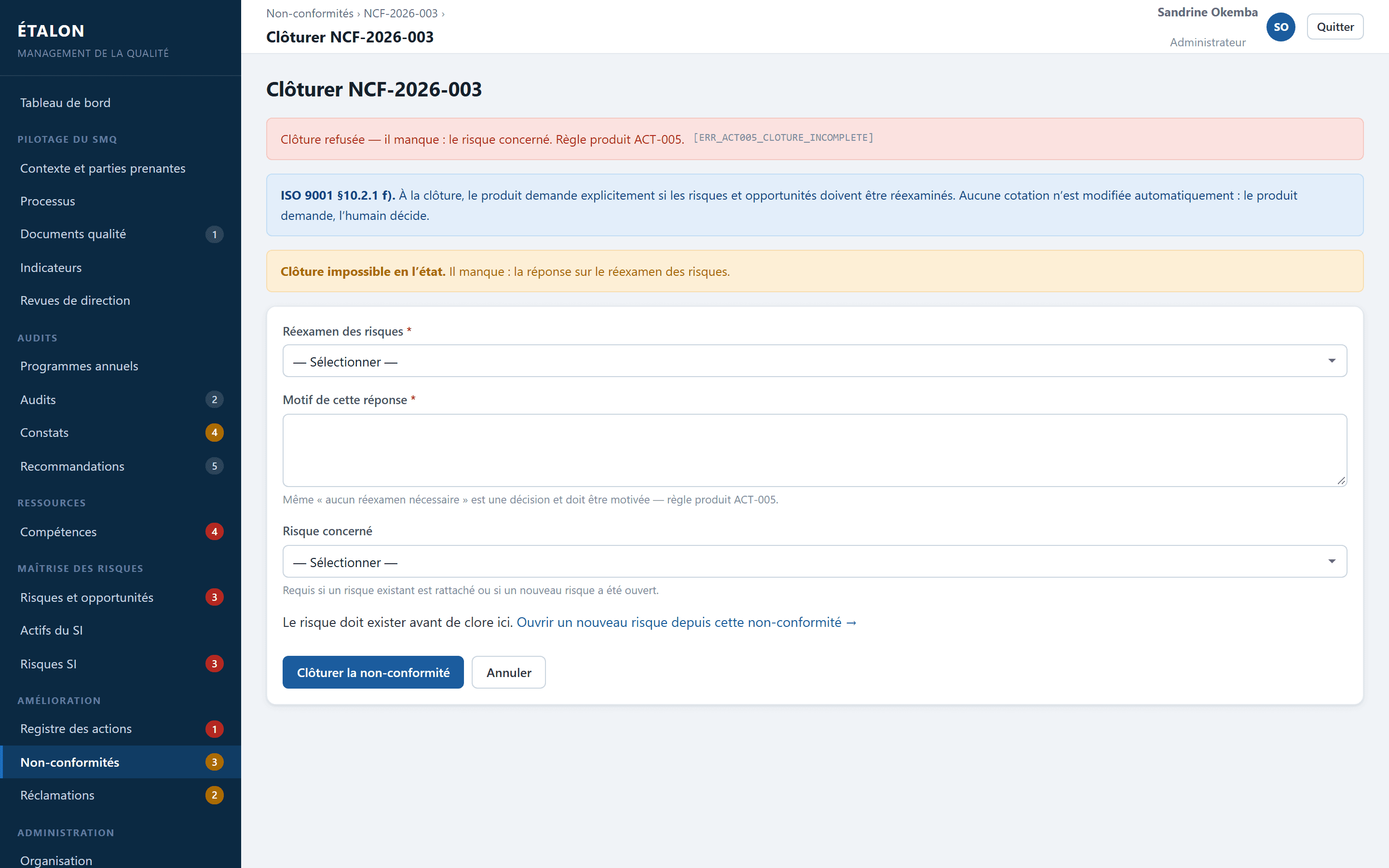The height and width of the screenshot is (868, 1389).
Task: Click the Annuler button
Action: tap(508, 672)
